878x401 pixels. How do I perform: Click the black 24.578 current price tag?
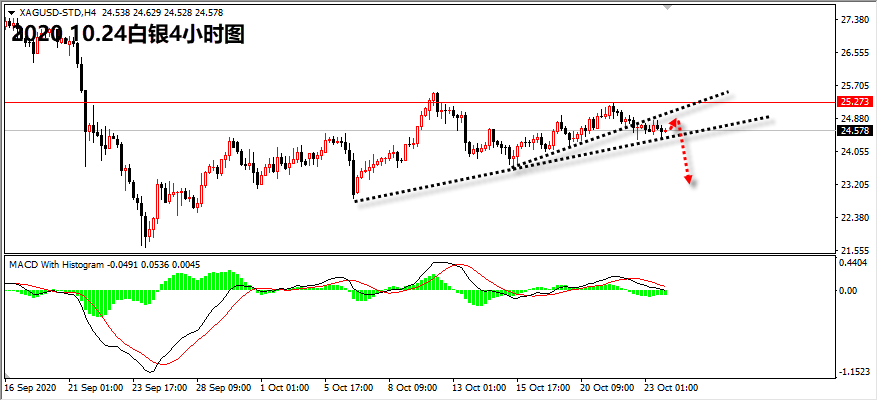[x=855, y=130]
